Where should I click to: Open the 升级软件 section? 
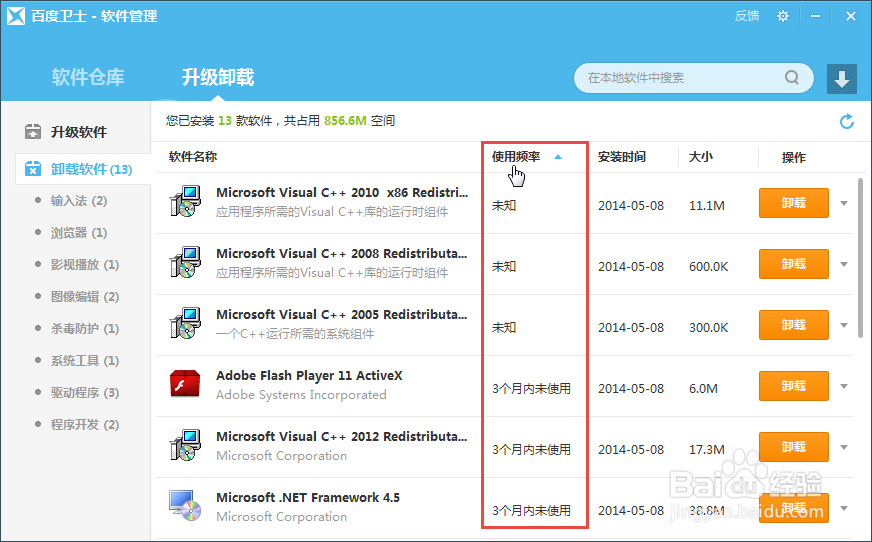pos(78,132)
